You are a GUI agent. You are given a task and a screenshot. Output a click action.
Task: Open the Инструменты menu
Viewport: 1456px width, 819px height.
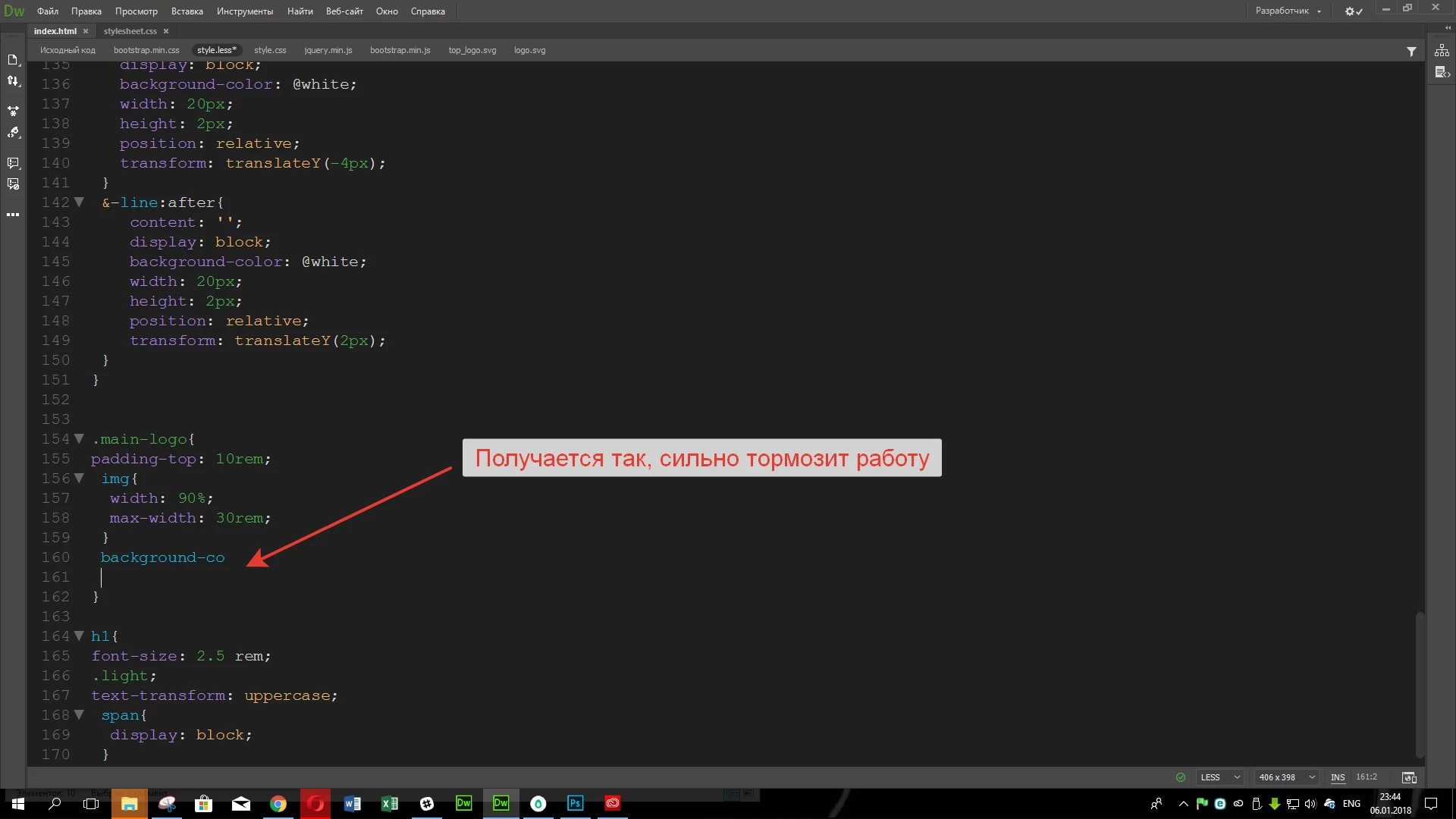tap(244, 11)
